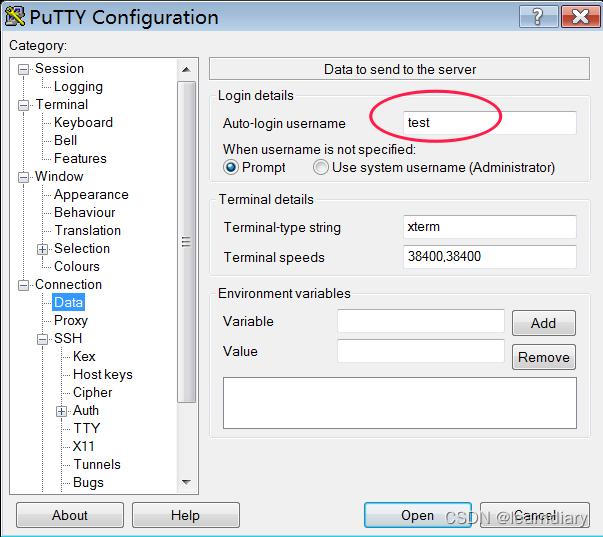Open the TTY category
Image resolution: width=603 pixels, height=537 pixels.
tap(87, 428)
